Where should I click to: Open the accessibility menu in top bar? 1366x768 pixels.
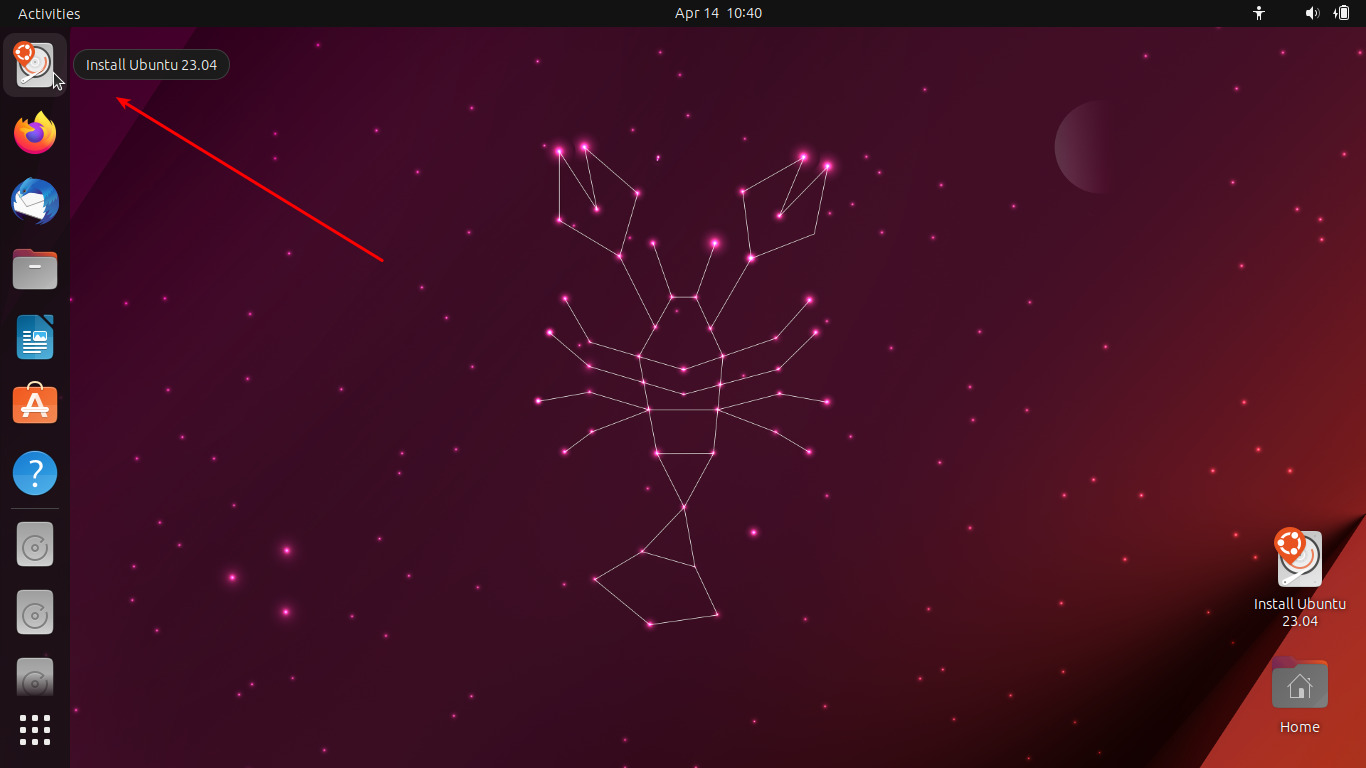click(x=1259, y=13)
